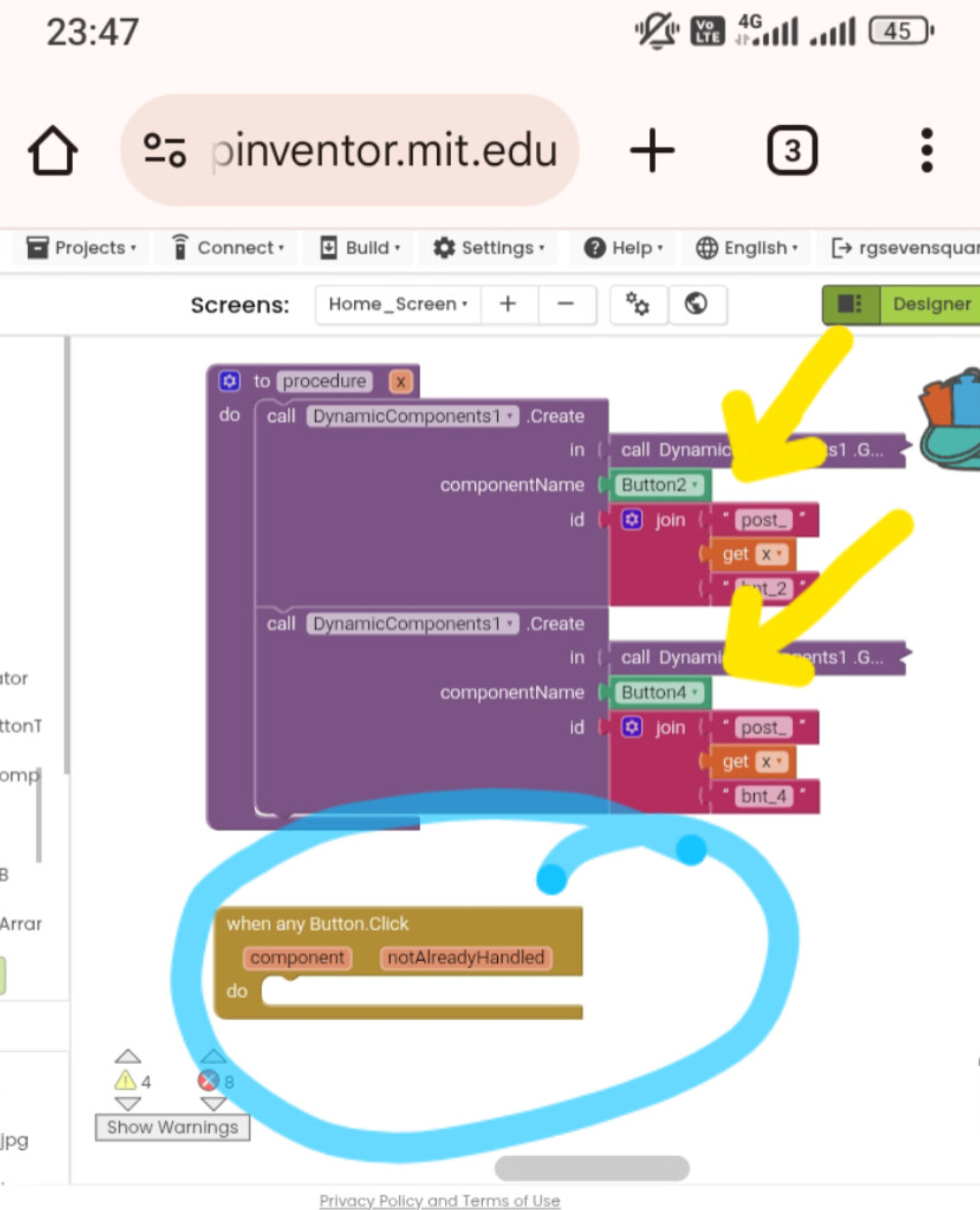
Task: Click the remove screen minus button
Action: click(x=565, y=304)
